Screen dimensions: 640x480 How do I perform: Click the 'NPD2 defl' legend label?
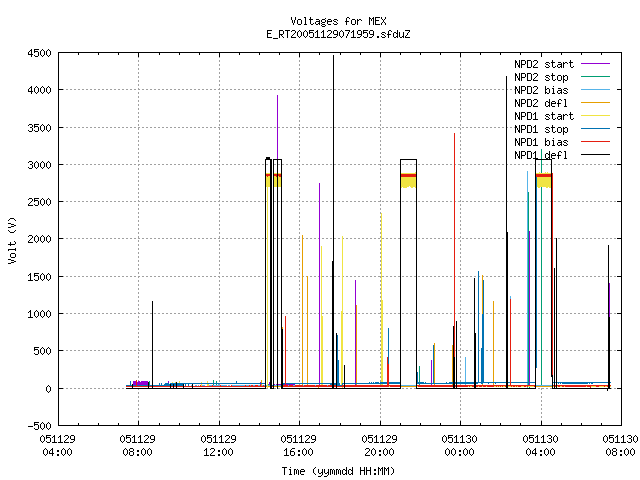[541, 103]
